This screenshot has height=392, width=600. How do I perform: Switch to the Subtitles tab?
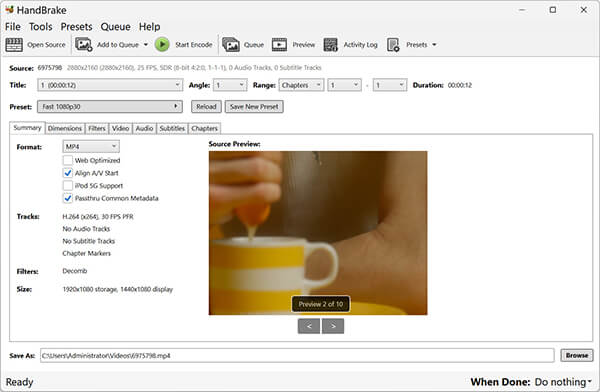(x=172, y=128)
